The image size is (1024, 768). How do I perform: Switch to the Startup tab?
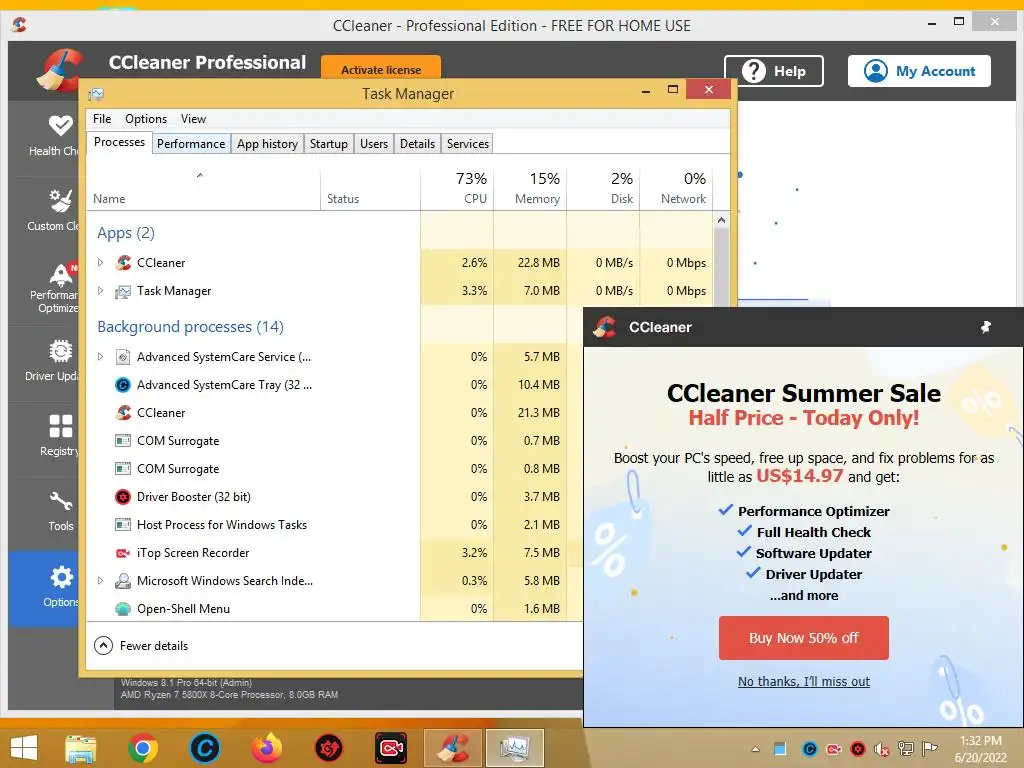click(328, 144)
